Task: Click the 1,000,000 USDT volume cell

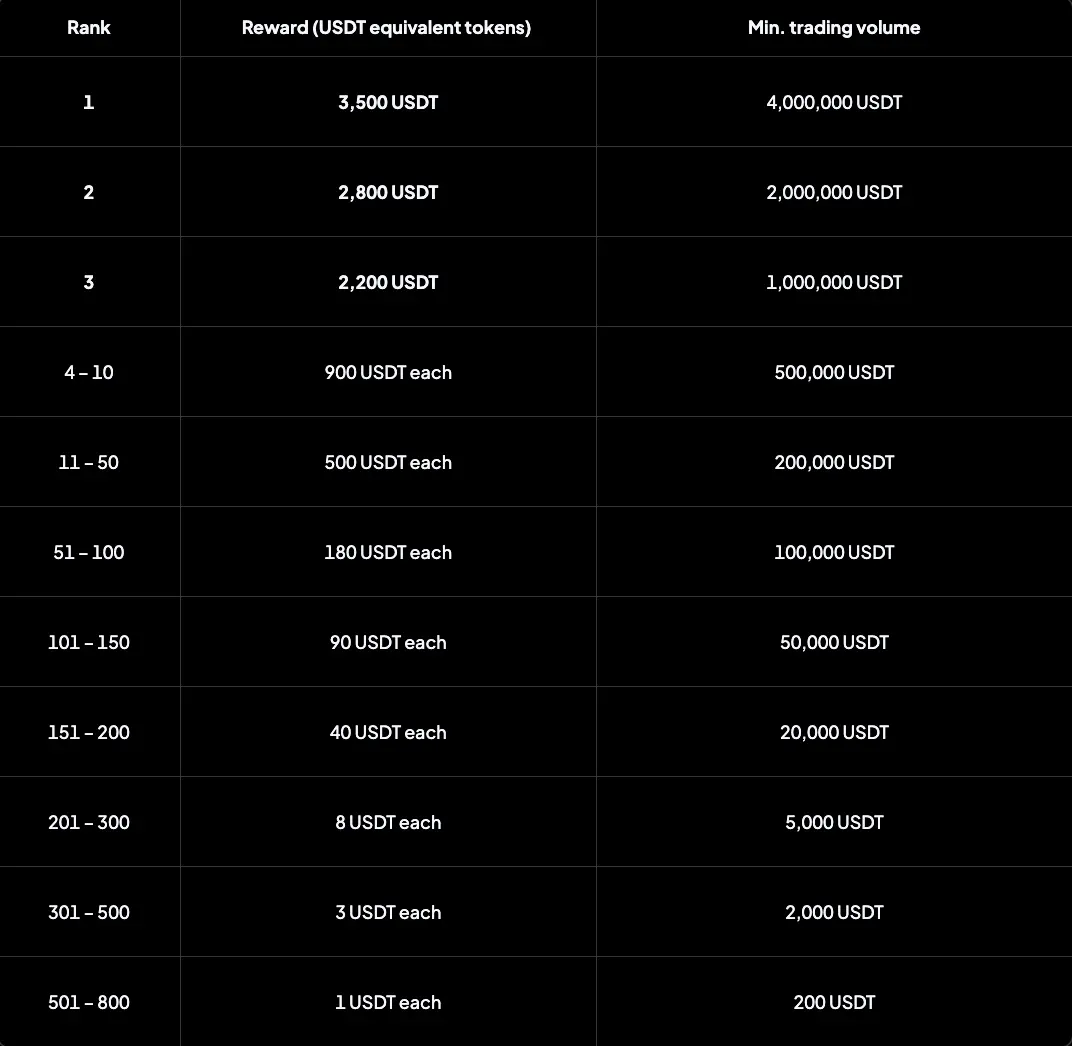Action: 834,282
